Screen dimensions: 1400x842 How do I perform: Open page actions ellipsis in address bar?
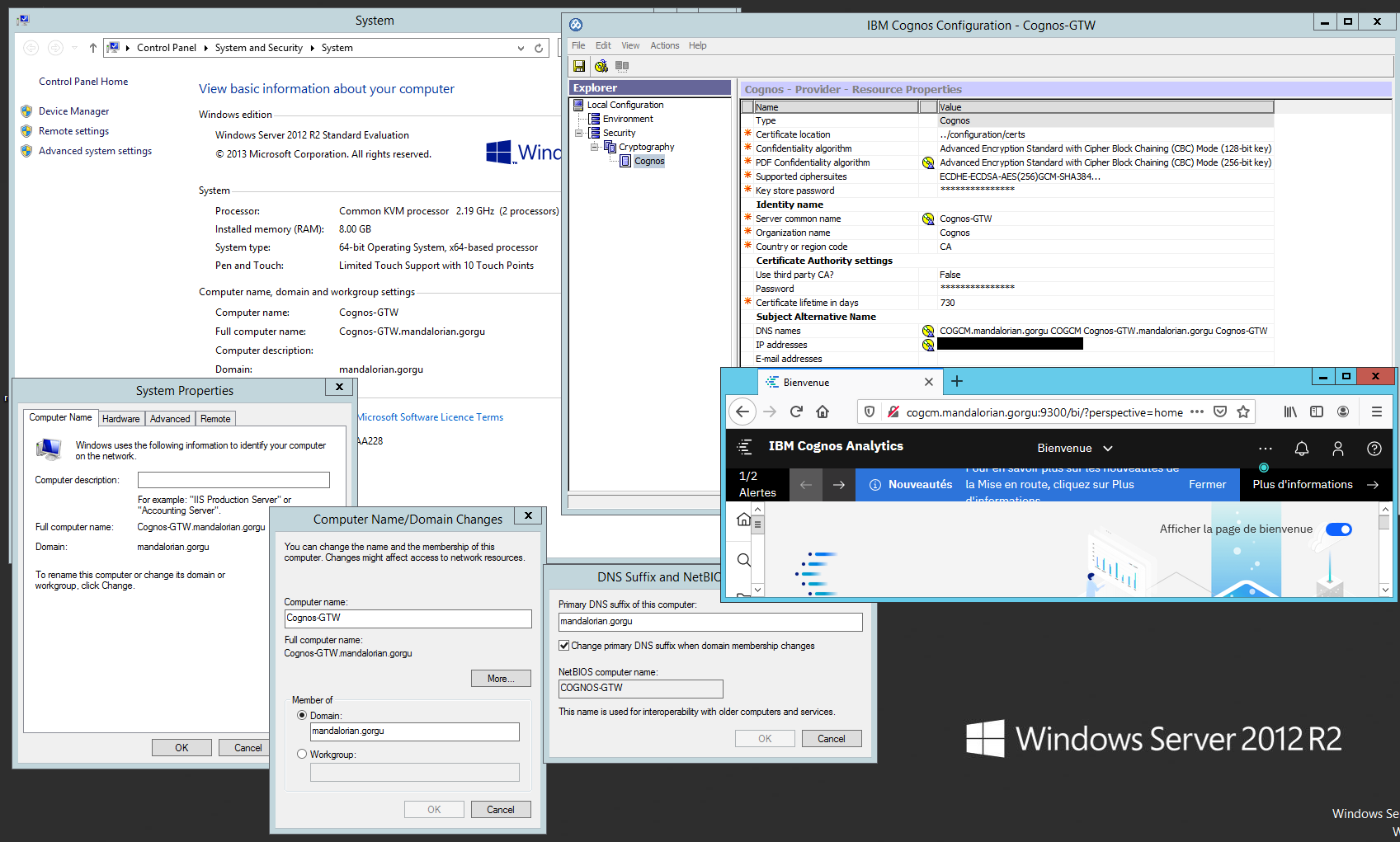coord(1197,412)
